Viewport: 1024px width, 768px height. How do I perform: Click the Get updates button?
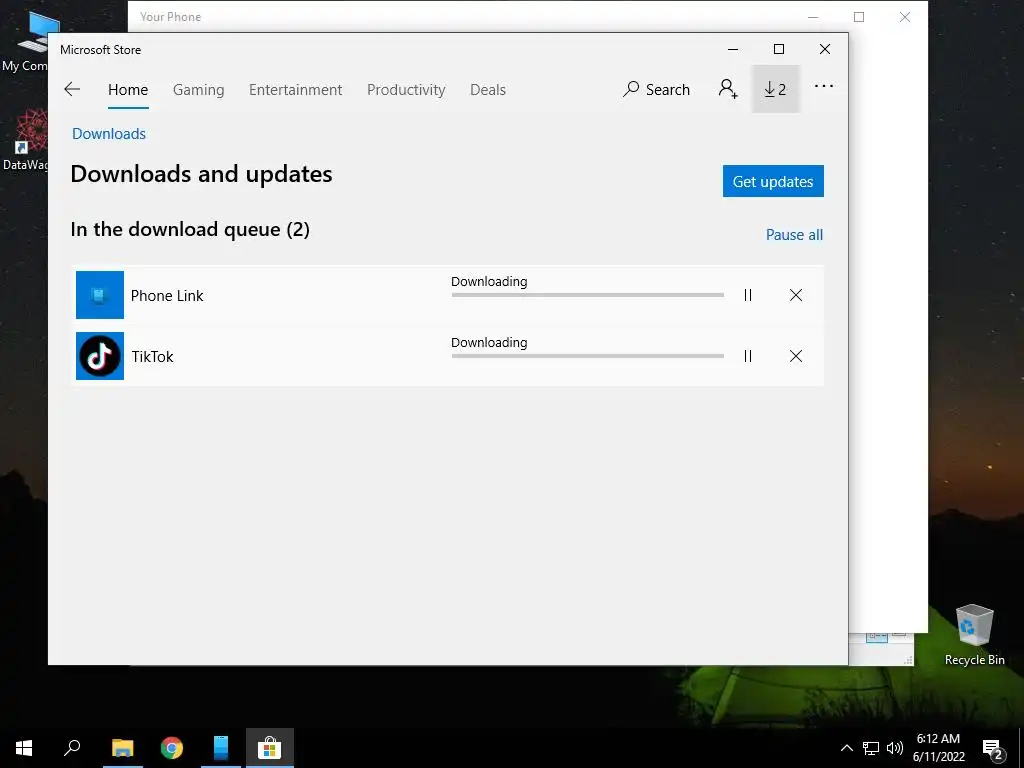[x=773, y=181]
